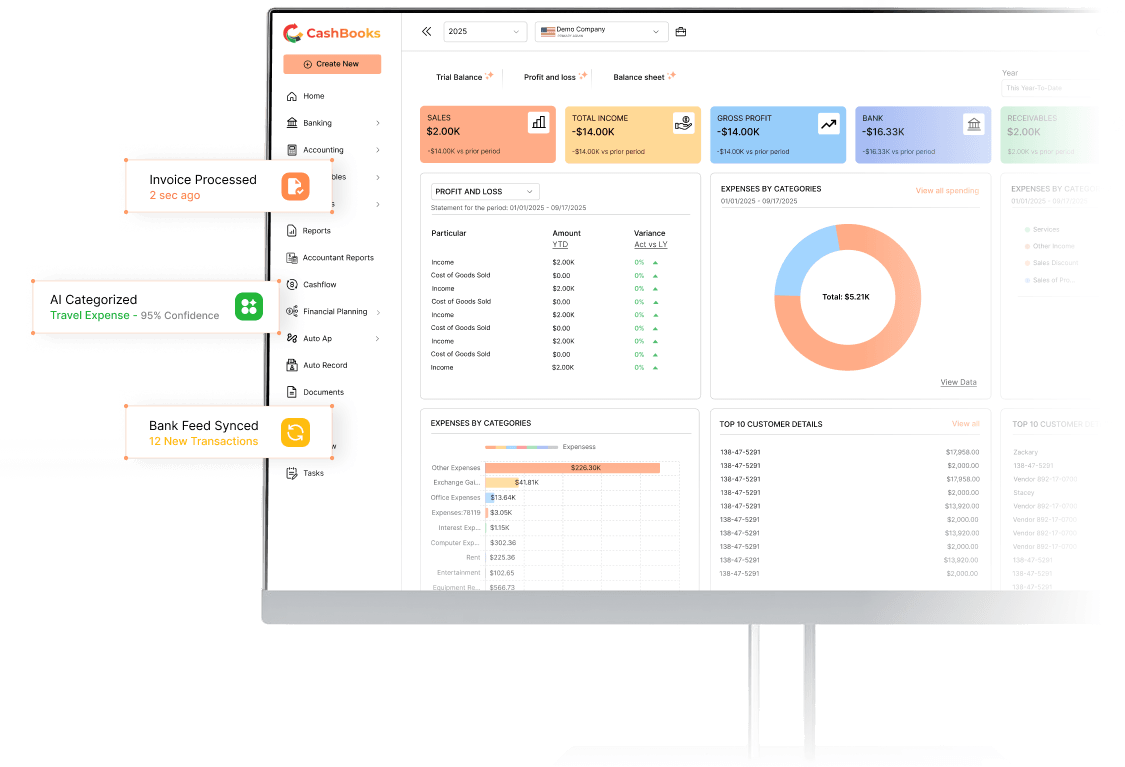Open the 2025 year dropdown
This screenshot has height=767, width=1125.
(x=485, y=32)
